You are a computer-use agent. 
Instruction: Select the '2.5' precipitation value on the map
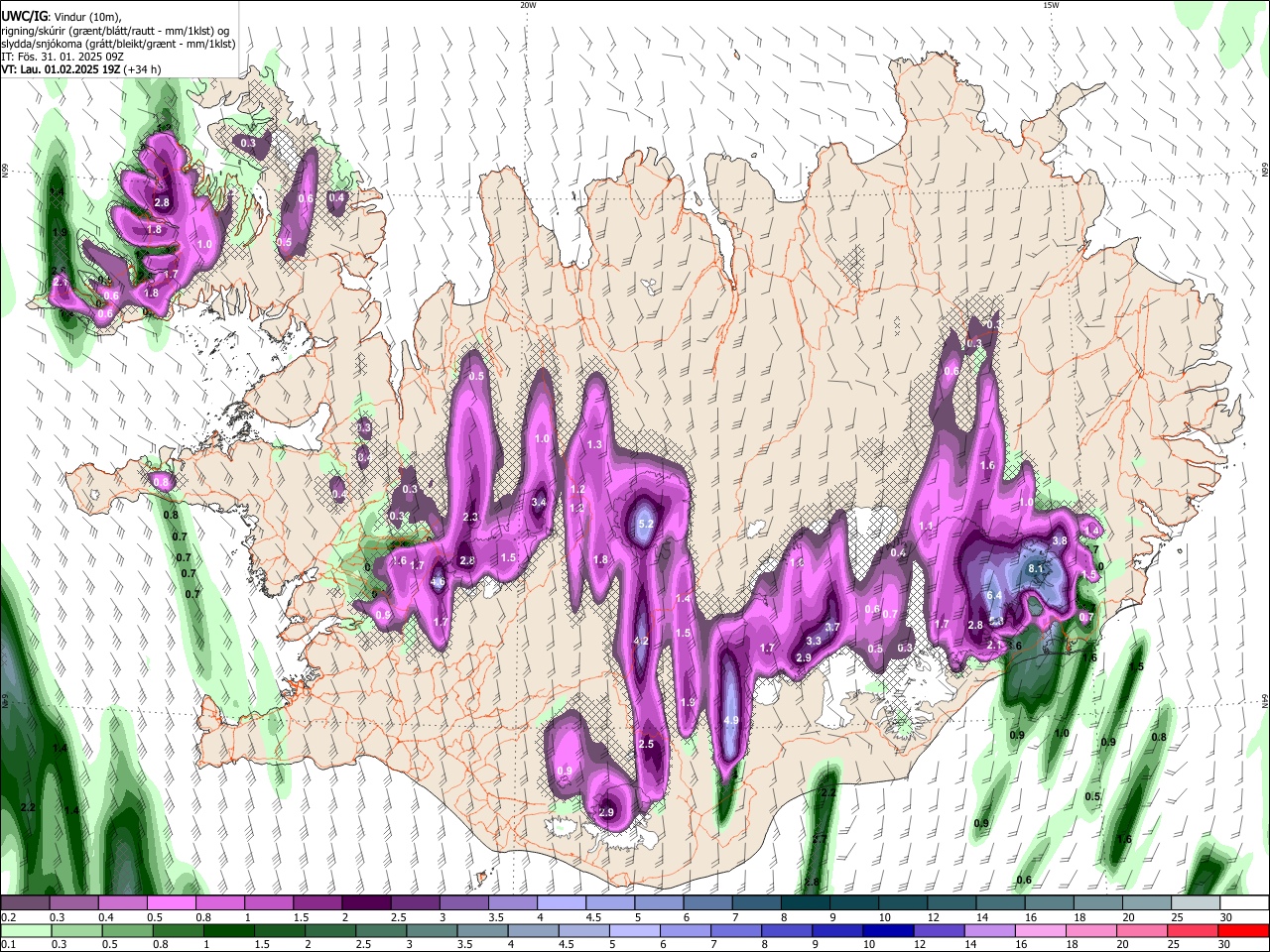click(647, 744)
